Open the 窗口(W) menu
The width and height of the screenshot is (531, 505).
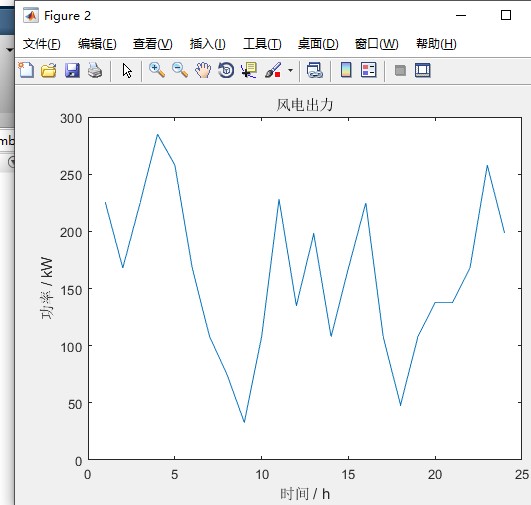coord(376,44)
